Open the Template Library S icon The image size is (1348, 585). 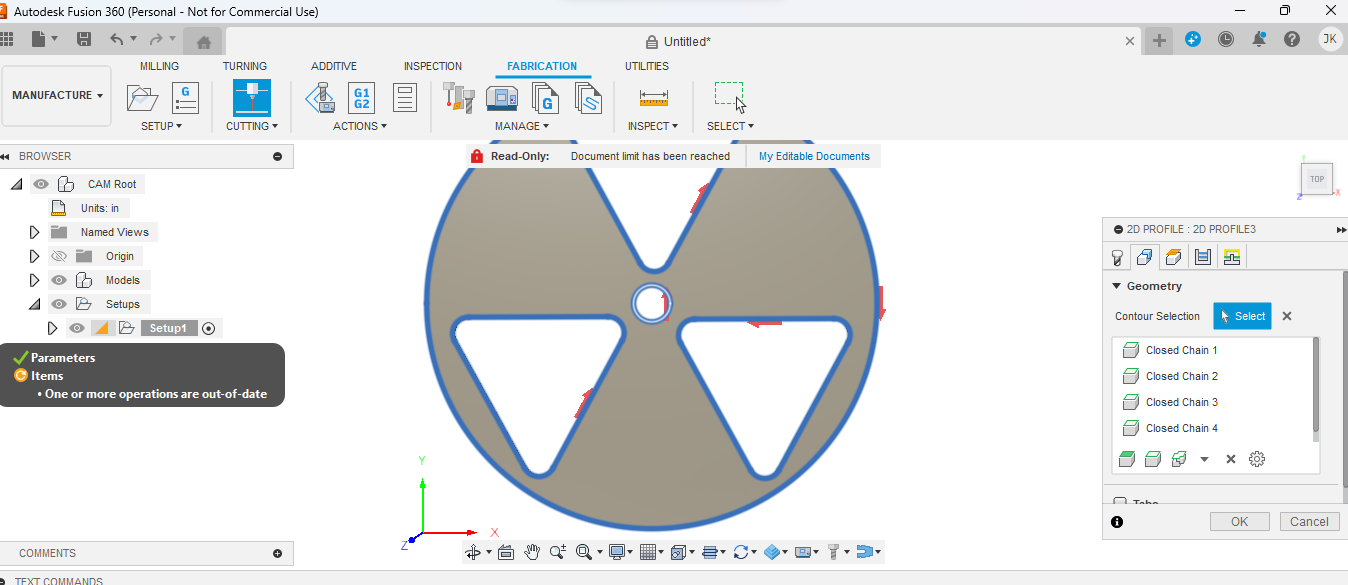pos(588,98)
